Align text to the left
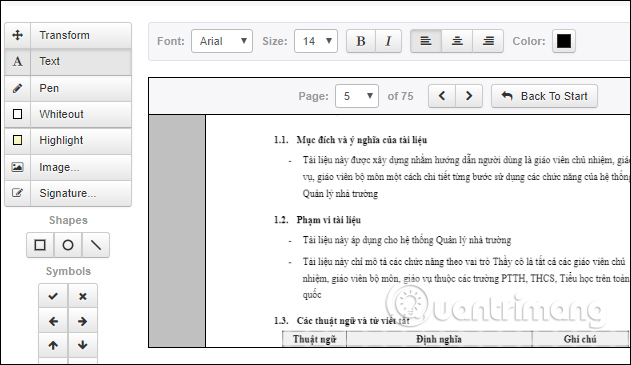The height and width of the screenshot is (365, 631). pos(426,41)
